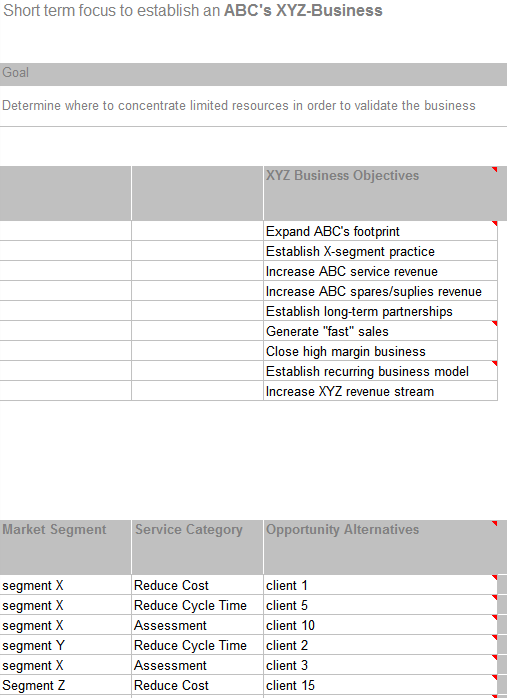The width and height of the screenshot is (507, 698).
Task: Select the 'segment Y' cell
Action: click(x=65, y=645)
